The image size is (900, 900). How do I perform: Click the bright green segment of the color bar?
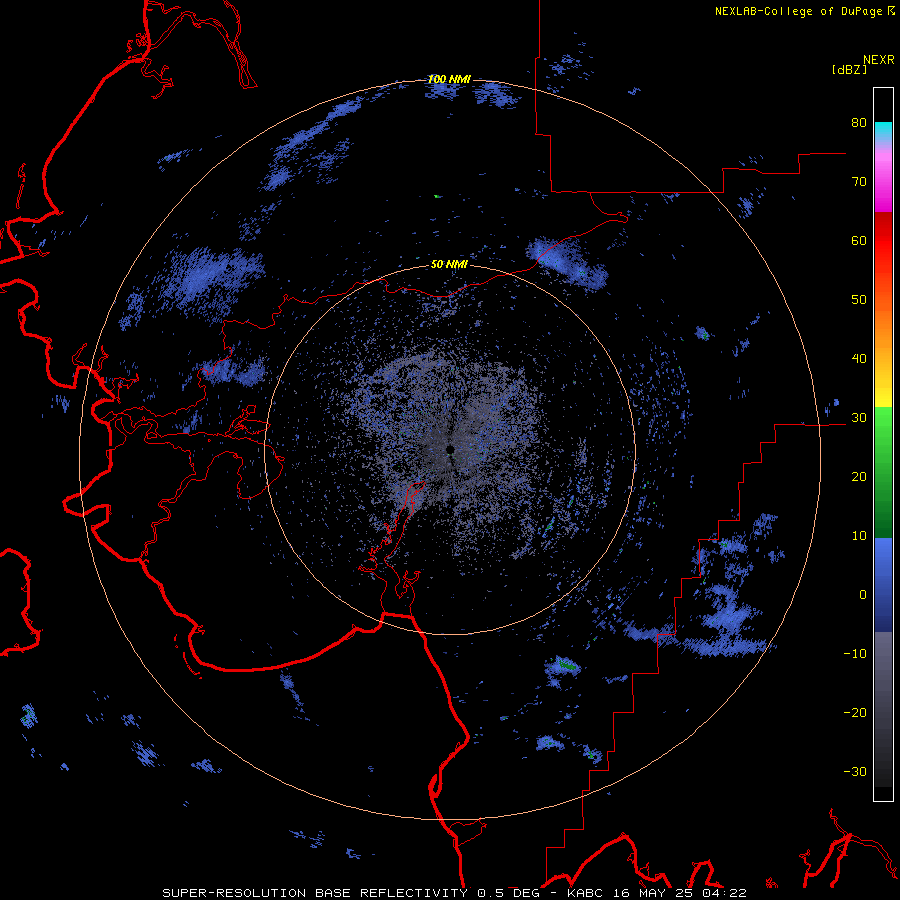tap(883, 425)
